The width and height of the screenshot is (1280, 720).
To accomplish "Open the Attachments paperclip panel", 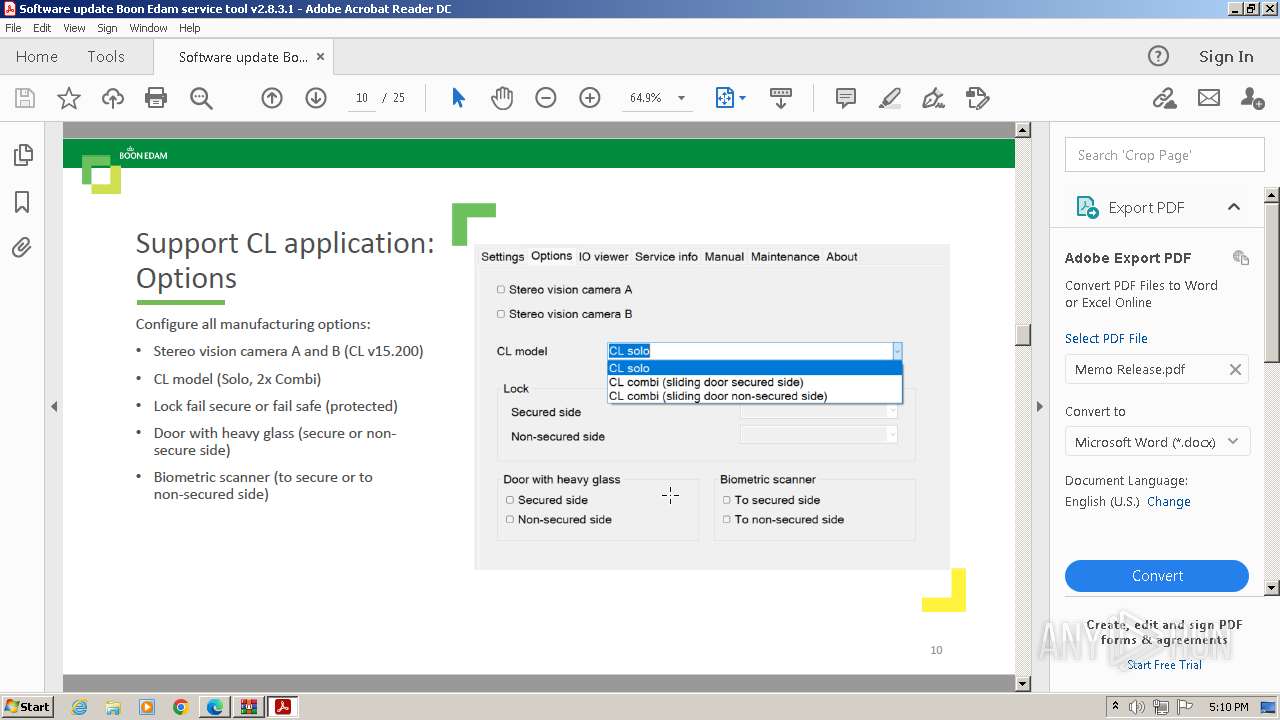I will (22, 248).
